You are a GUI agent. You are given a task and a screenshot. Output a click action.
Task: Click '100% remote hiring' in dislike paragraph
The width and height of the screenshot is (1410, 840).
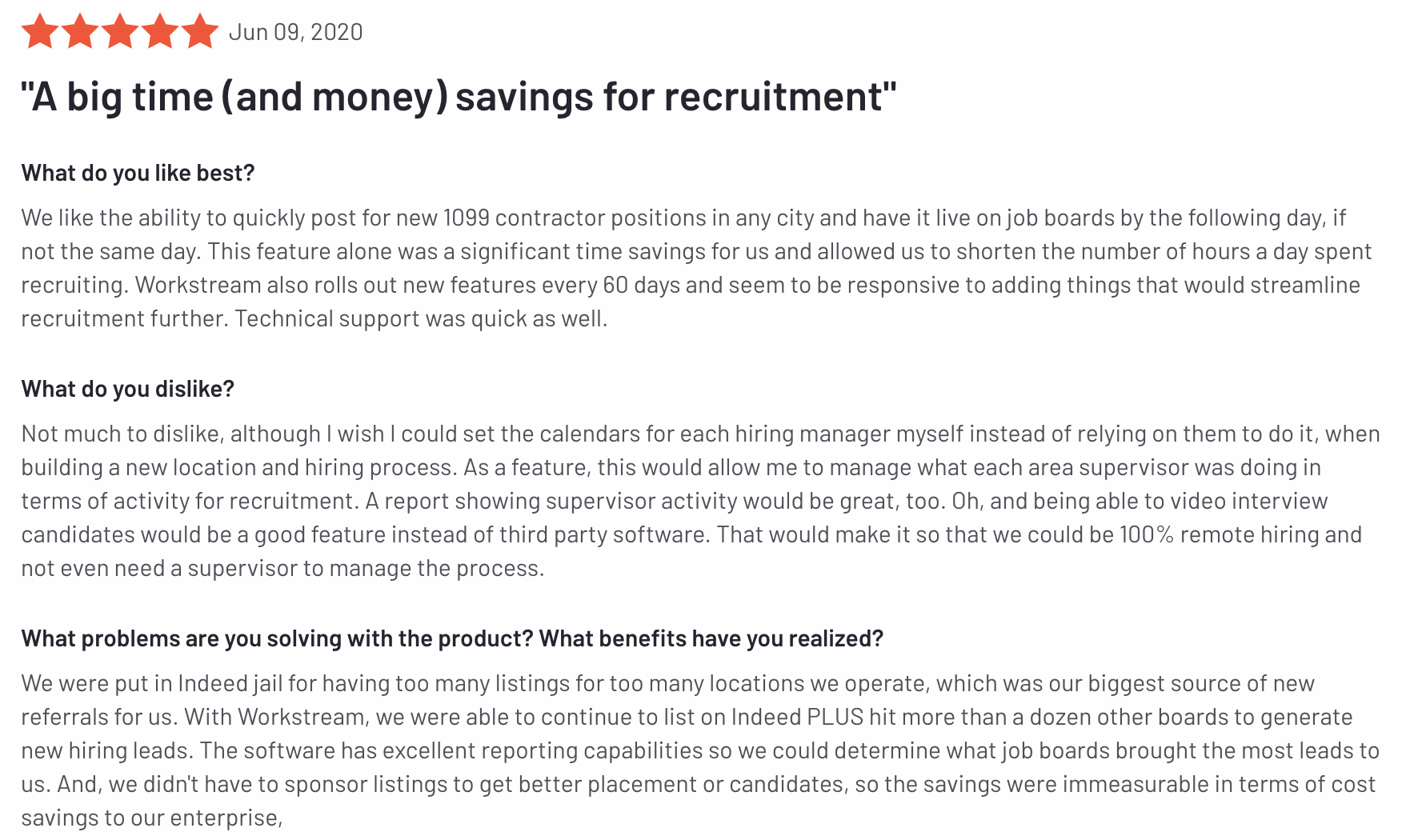click(1241, 534)
